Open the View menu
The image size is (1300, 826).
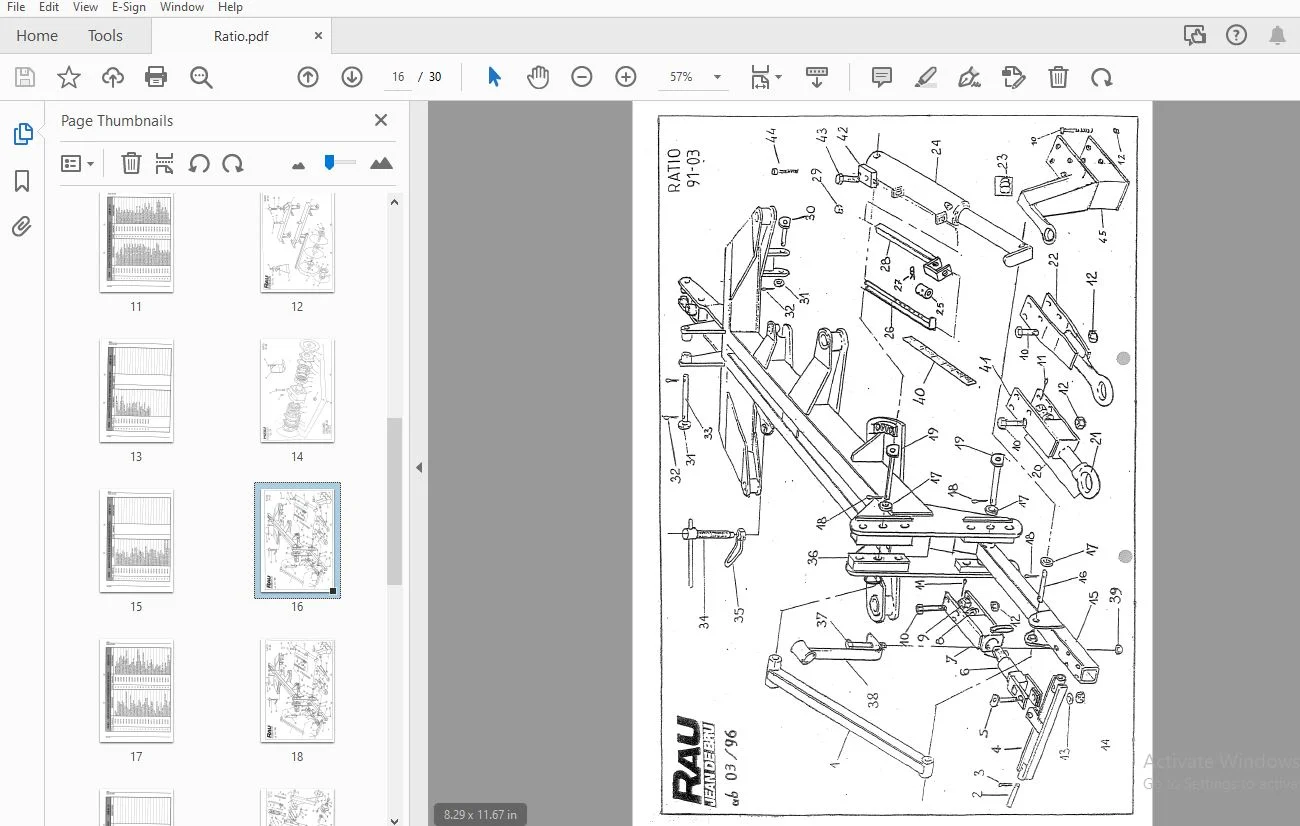tap(85, 7)
